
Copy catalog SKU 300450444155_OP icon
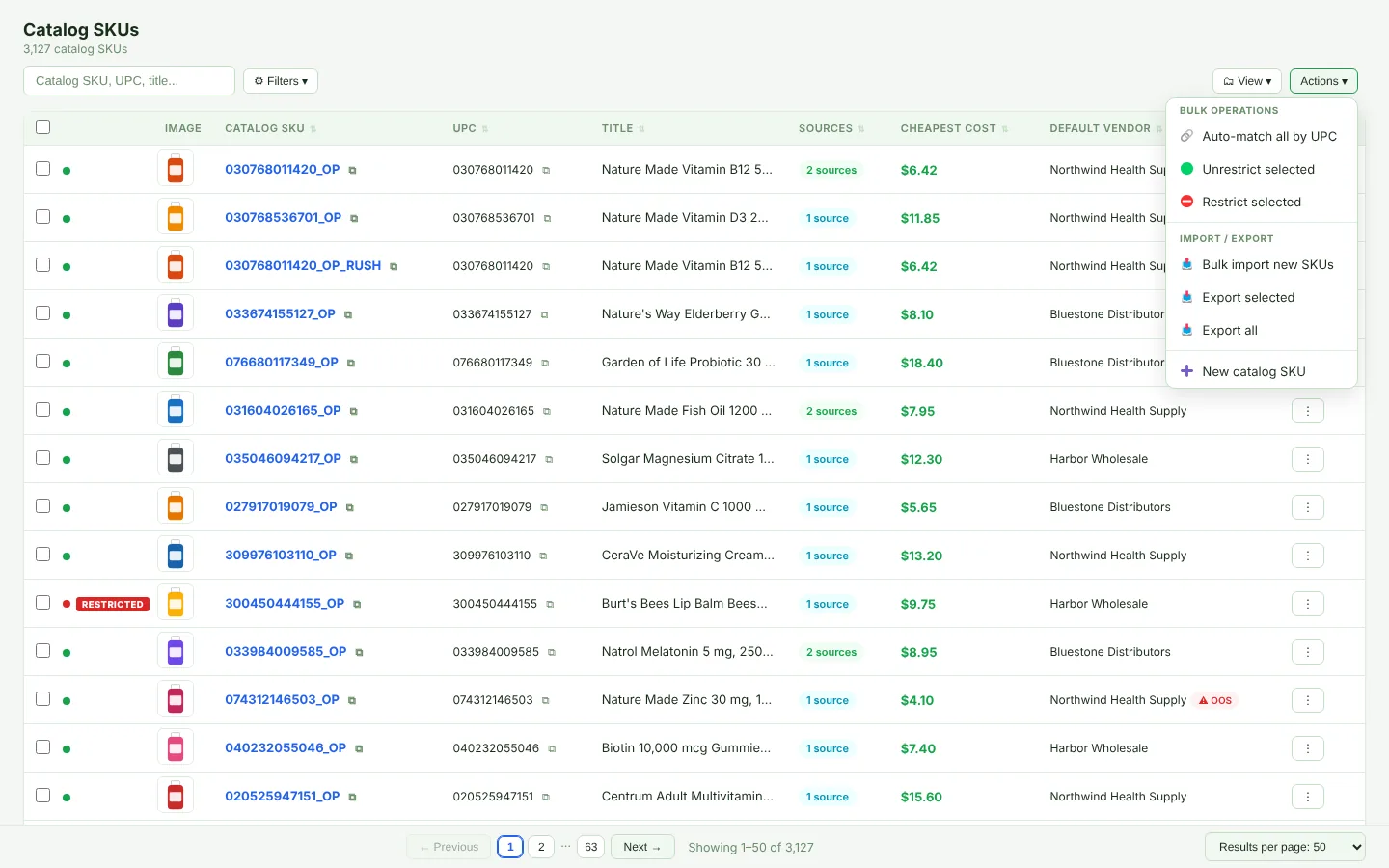(357, 605)
